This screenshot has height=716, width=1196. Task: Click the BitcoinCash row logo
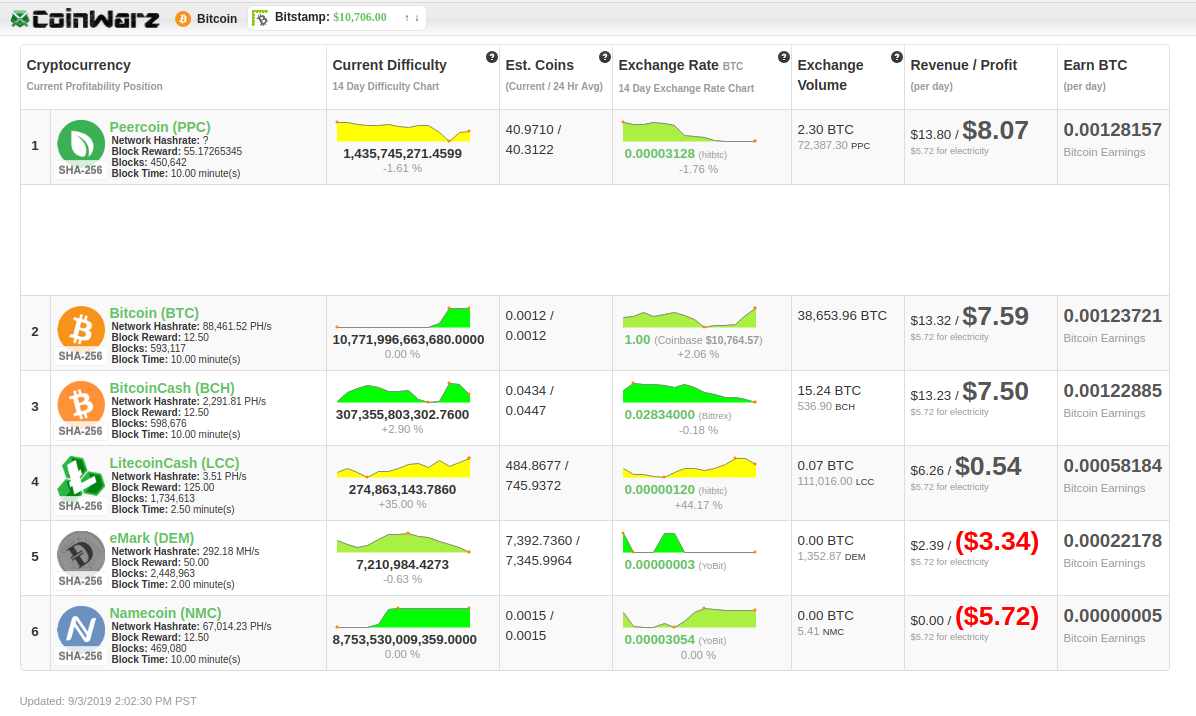[x=81, y=403]
